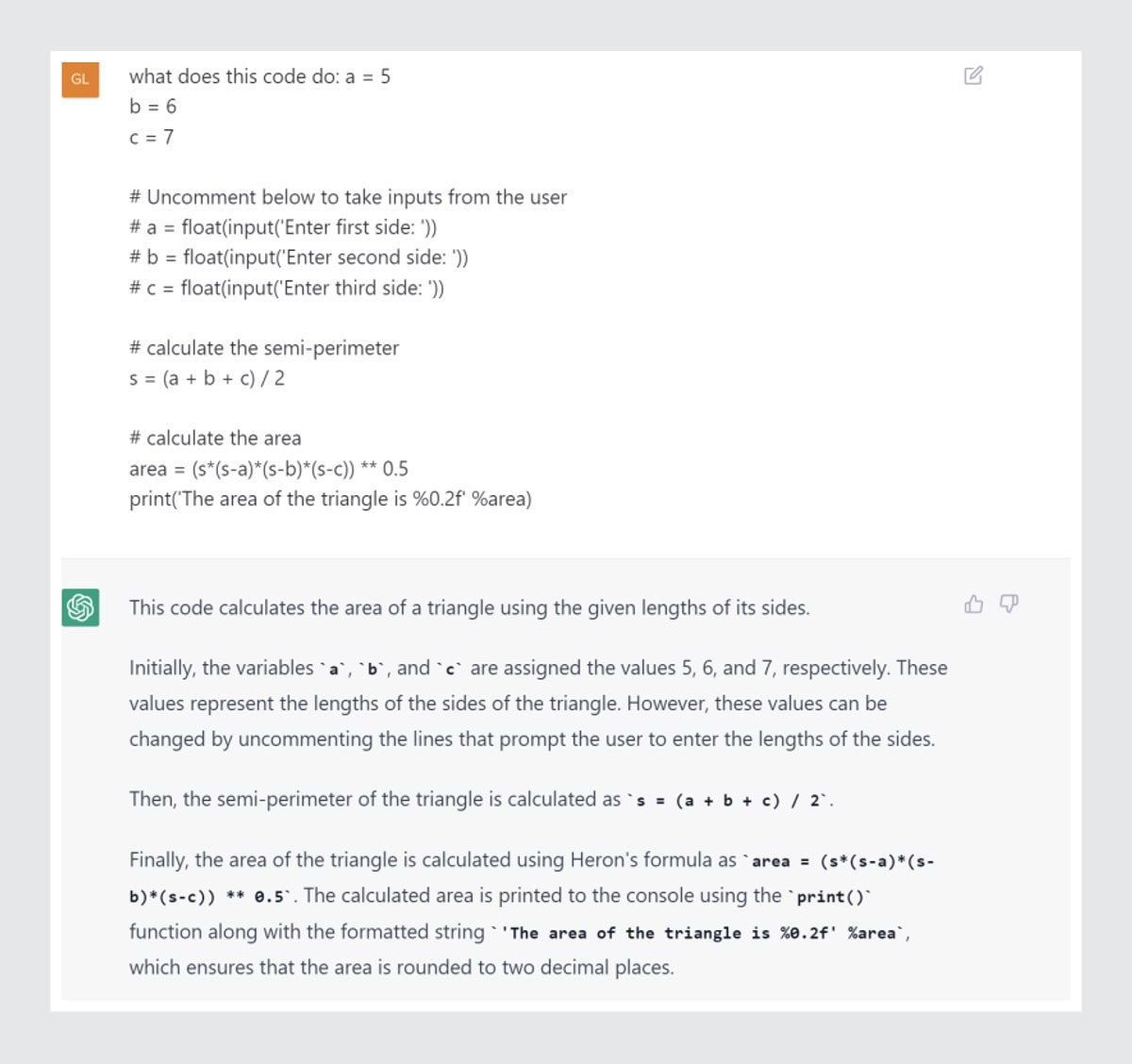Click the sentence about two decimal places
1132x1064 pixels.
tap(401, 967)
